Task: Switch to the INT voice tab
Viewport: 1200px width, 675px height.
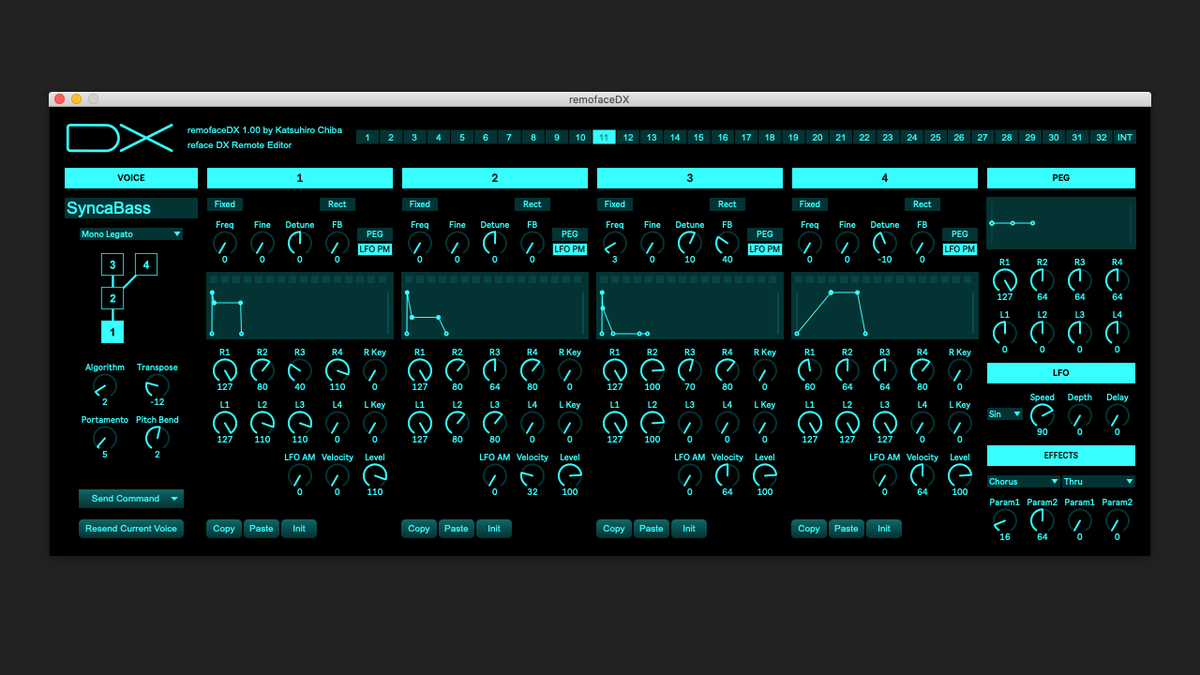Action: coord(1124,137)
